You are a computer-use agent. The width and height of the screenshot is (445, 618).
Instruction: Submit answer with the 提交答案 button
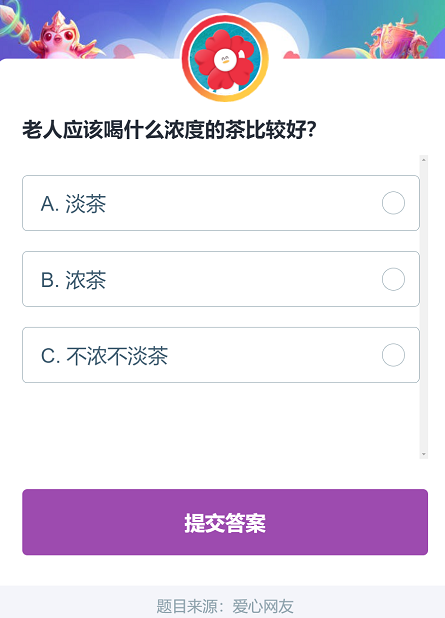tap(225, 522)
